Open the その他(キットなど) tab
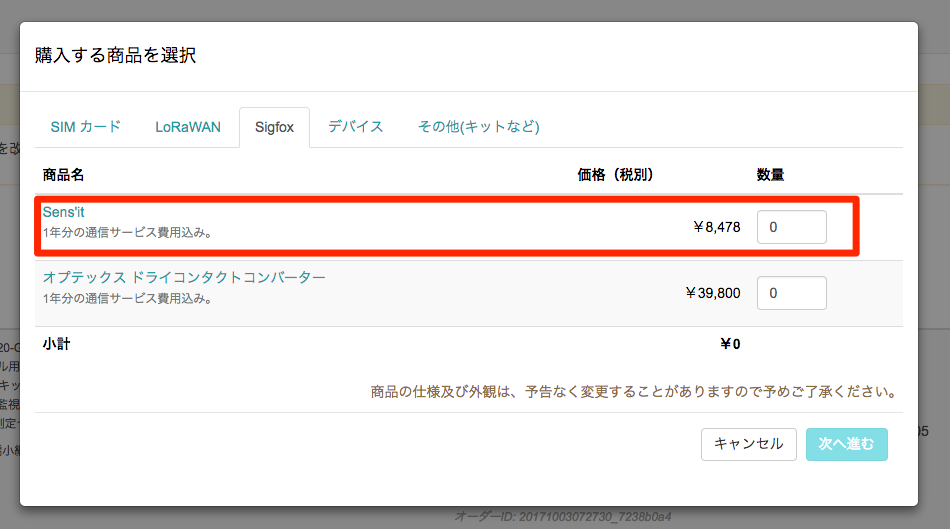950x529 pixels. (x=479, y=127)
